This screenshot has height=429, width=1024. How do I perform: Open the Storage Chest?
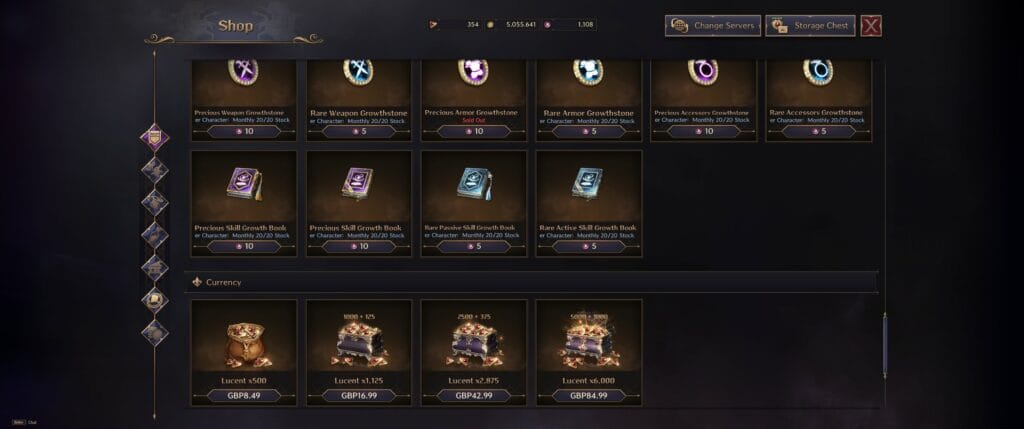810,25
